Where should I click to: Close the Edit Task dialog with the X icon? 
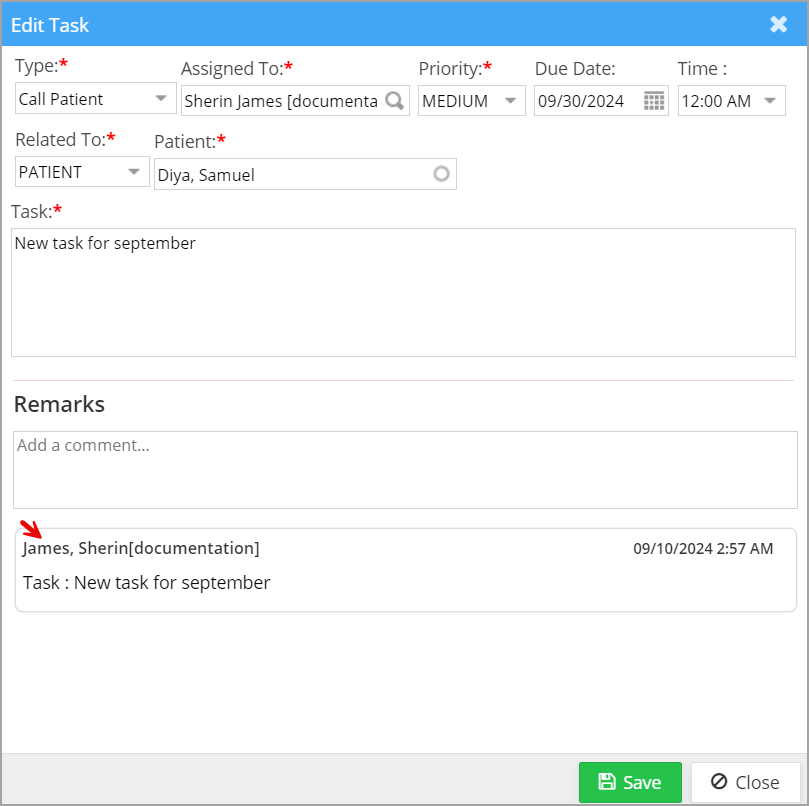778,24
